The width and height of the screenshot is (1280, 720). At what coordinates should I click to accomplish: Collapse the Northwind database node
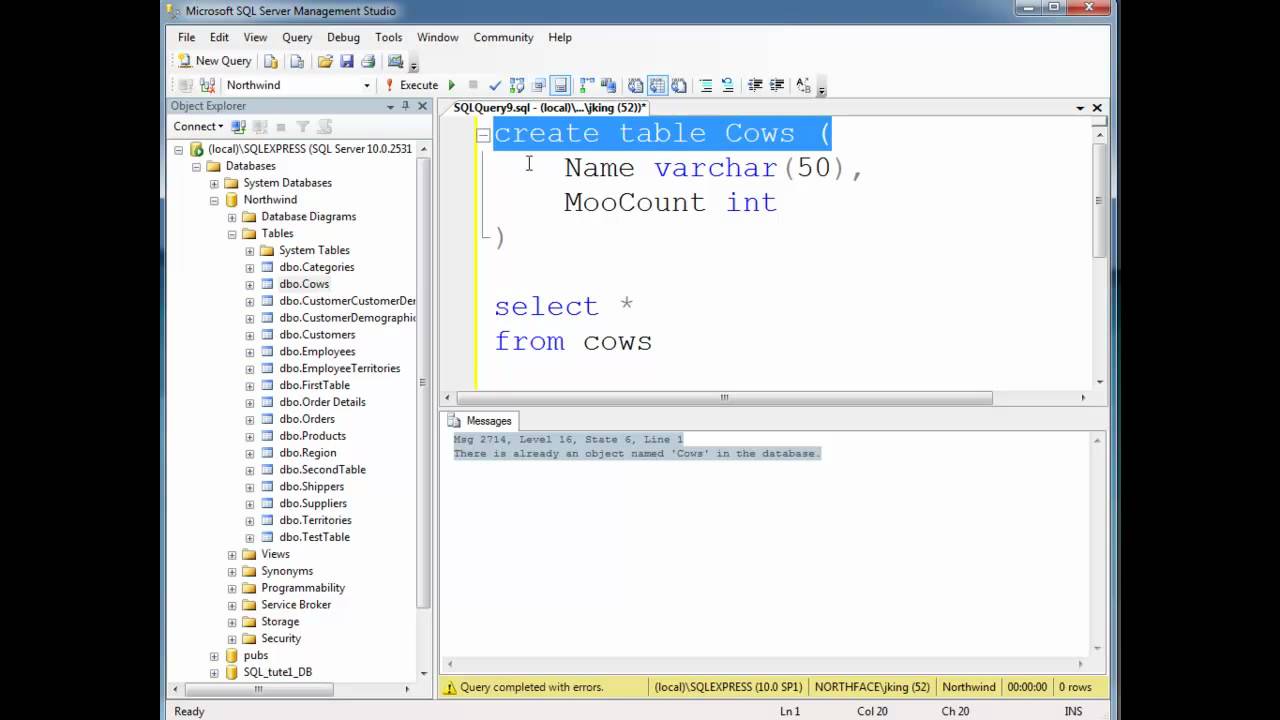[x=214, y=200]
